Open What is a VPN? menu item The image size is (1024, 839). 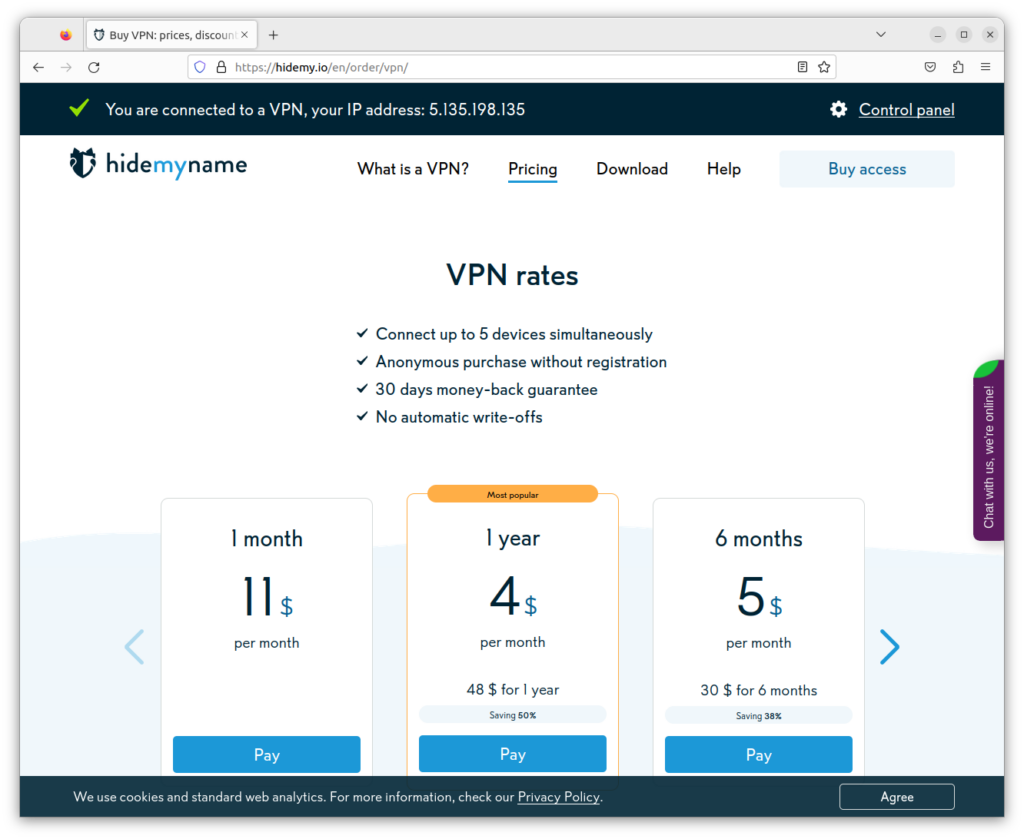pyautogui.click(x=413, y=169)
